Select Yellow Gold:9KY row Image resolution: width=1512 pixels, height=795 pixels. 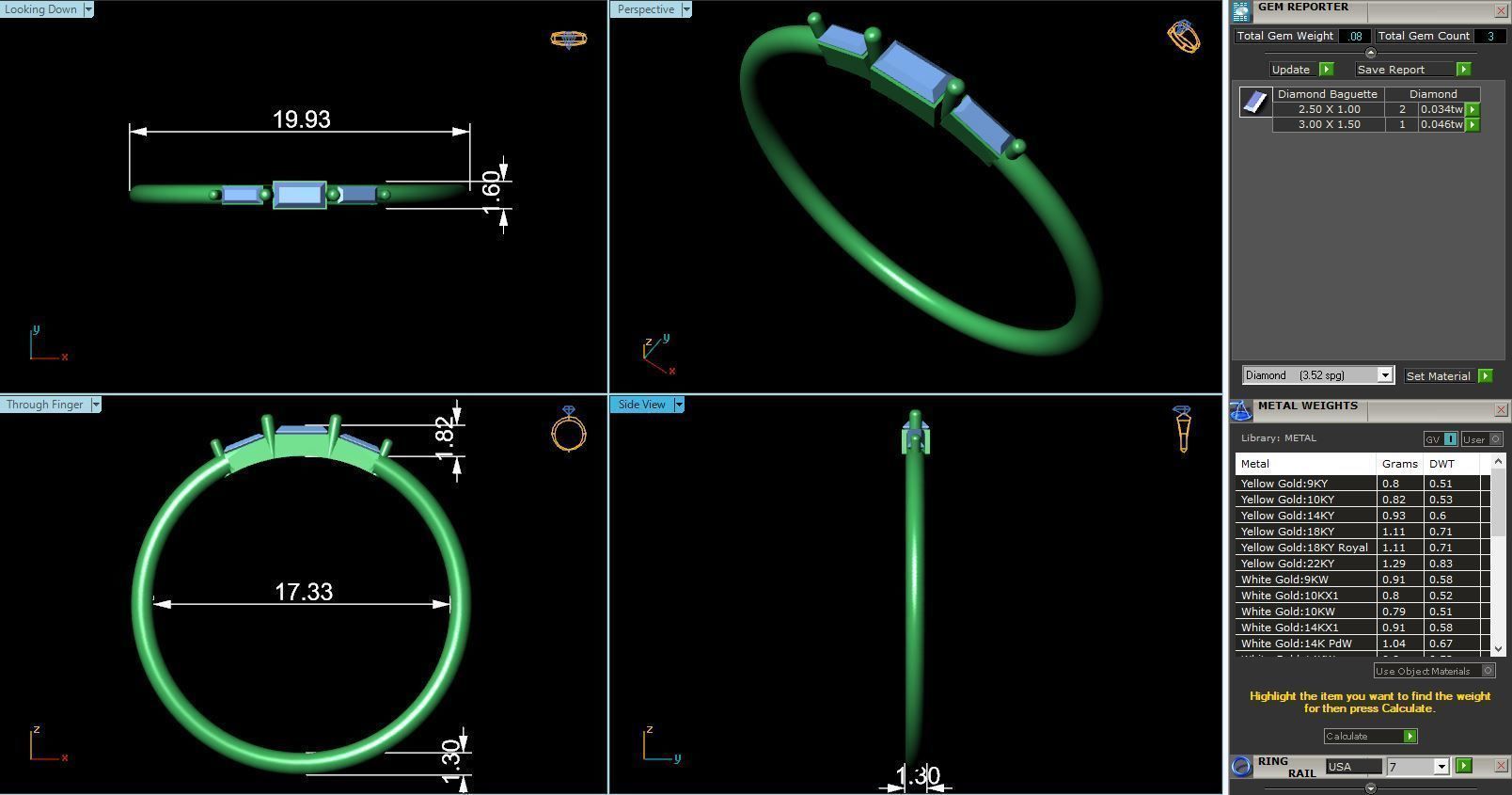(x=1362, y=484)
